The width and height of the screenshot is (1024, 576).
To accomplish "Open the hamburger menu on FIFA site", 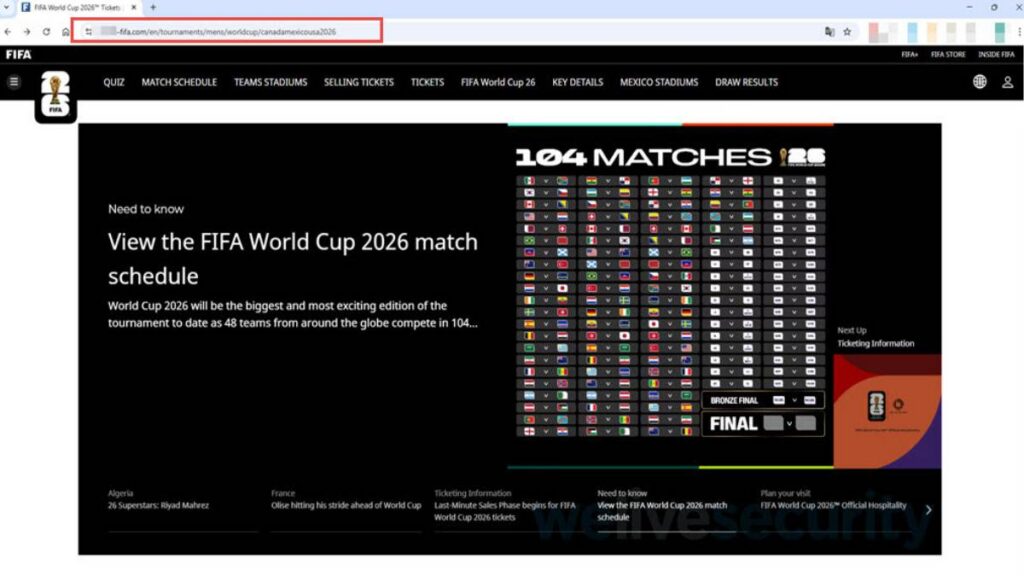I will [x=14, y=82].
